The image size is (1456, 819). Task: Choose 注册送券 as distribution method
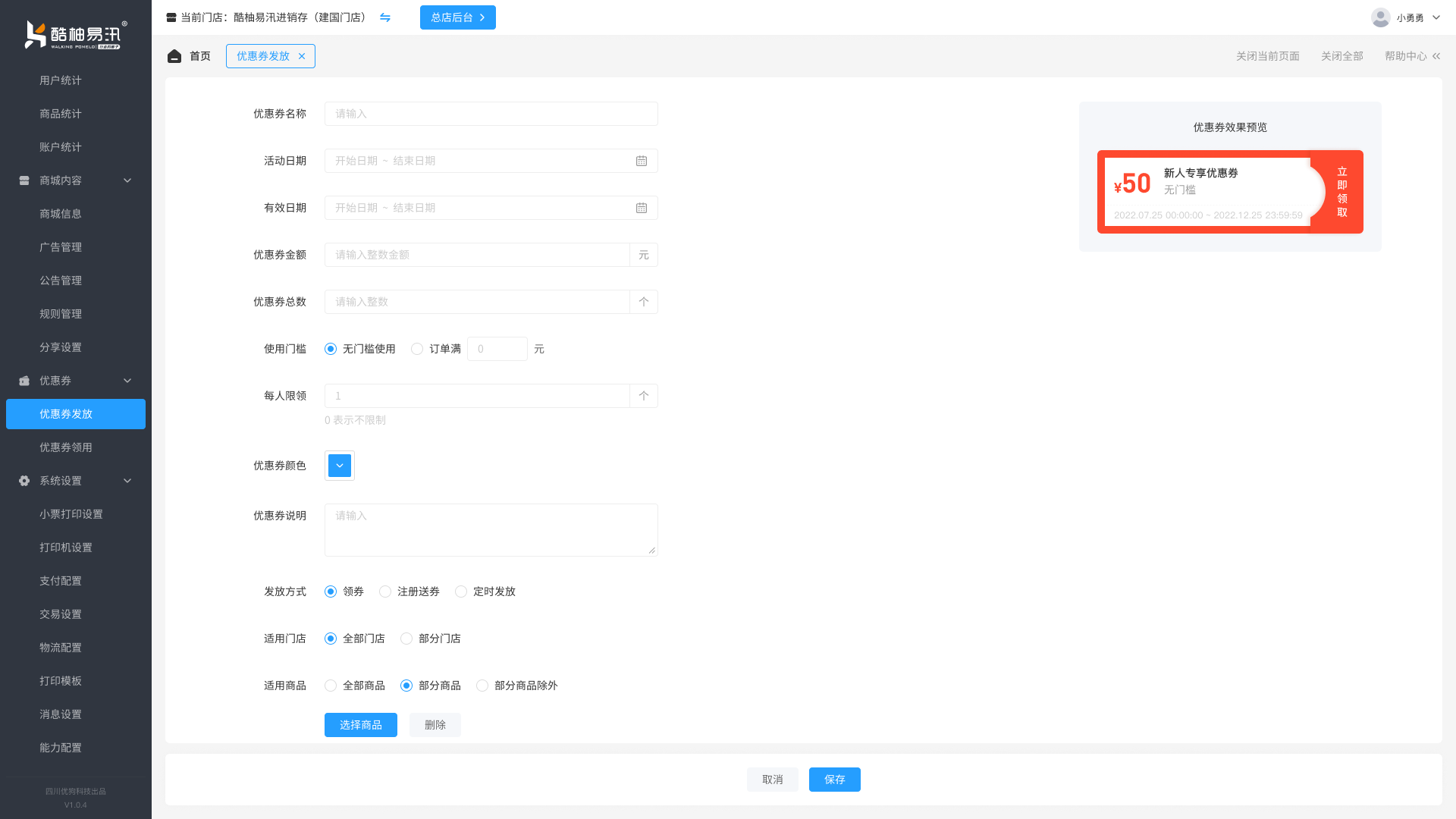click(x=385, y=591)
